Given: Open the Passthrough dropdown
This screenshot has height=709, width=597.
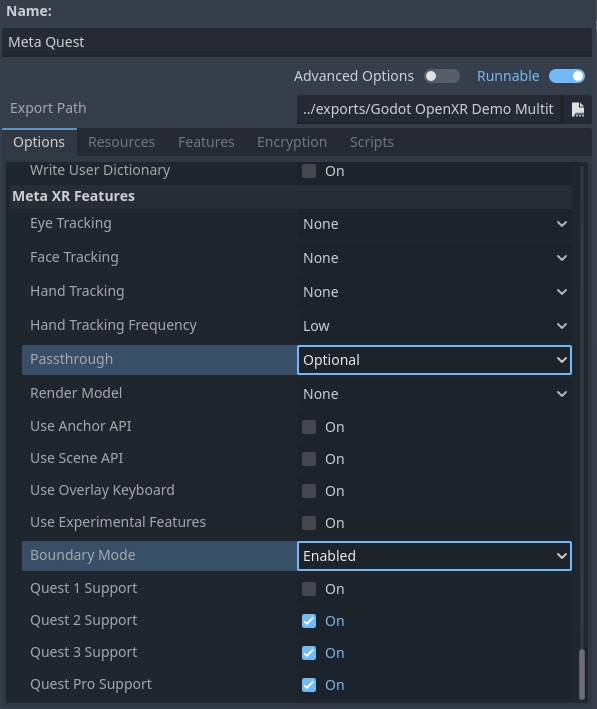Looking at the screenshot, I should click(x=434, y=360).
